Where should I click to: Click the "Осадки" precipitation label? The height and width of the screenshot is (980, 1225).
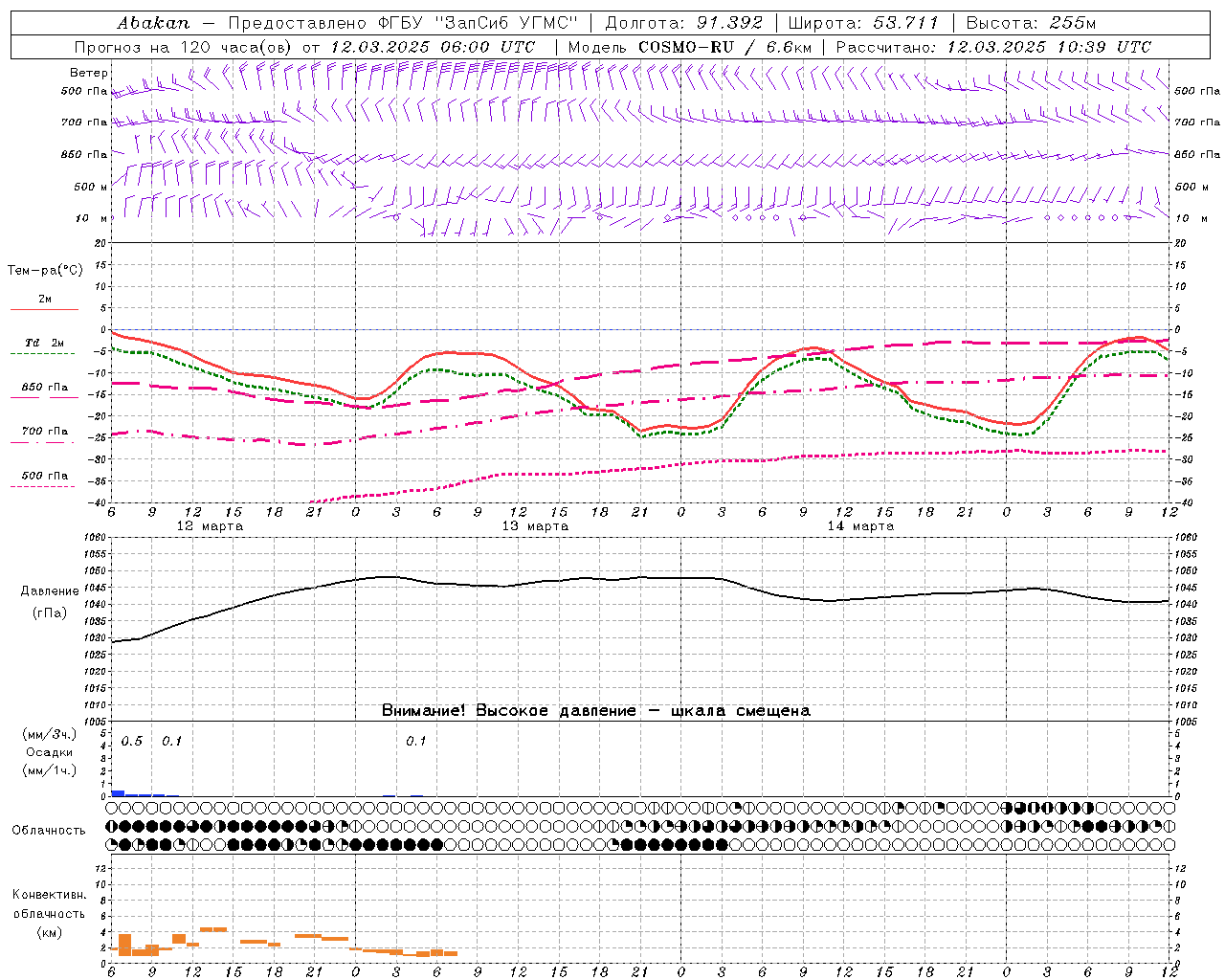pos(49,752)
